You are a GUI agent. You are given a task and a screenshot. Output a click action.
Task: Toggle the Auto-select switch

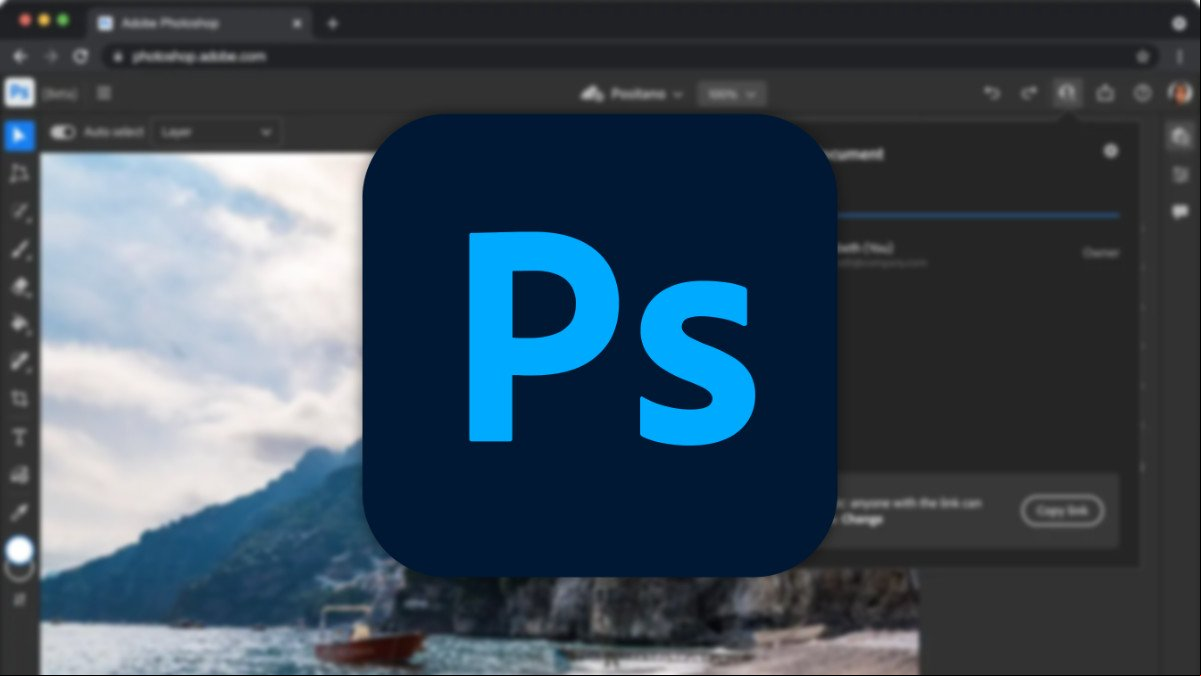tap(63, 132)
